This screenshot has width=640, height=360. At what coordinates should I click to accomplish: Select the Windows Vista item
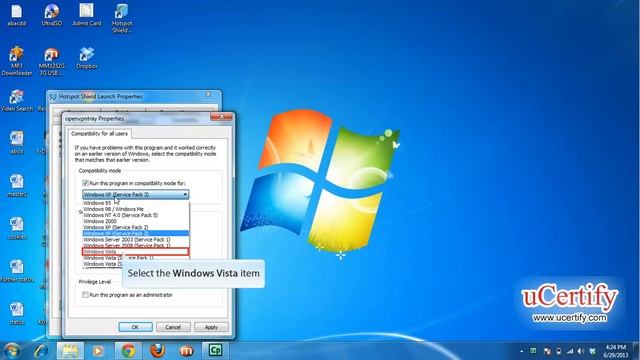[x=136, y=252]
